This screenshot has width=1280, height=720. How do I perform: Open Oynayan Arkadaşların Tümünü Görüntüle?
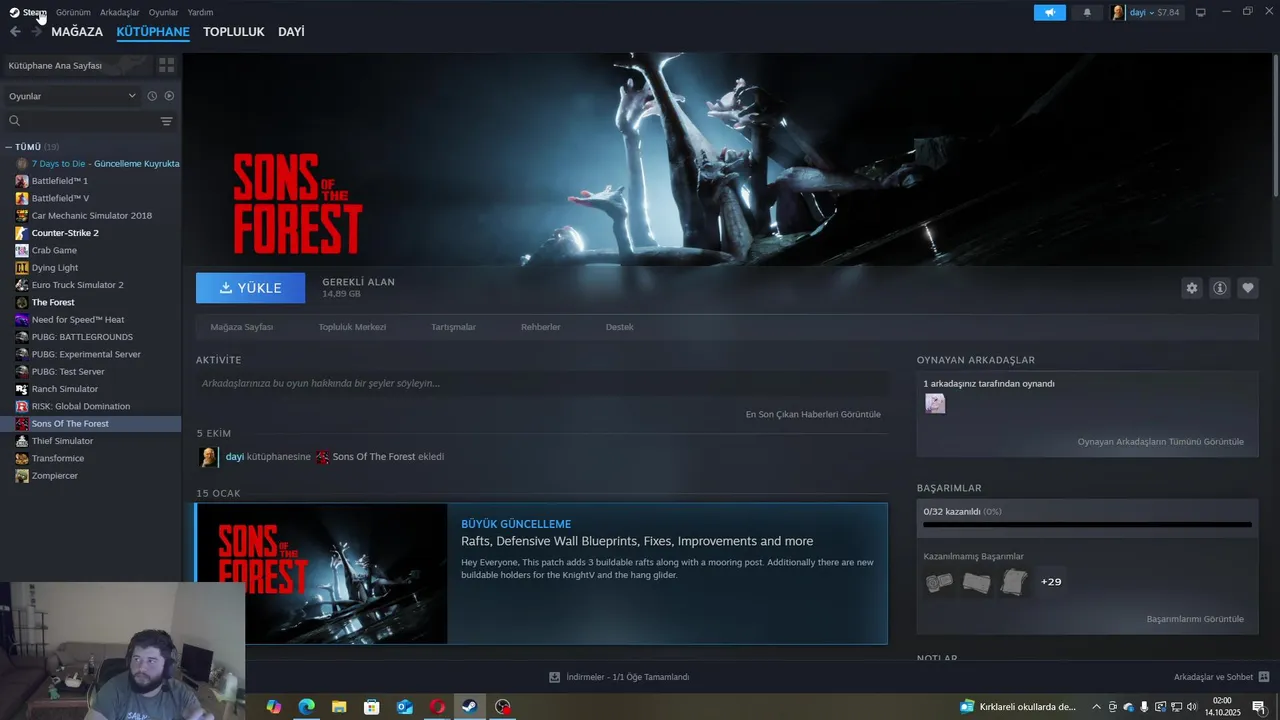click(1161, 441)
